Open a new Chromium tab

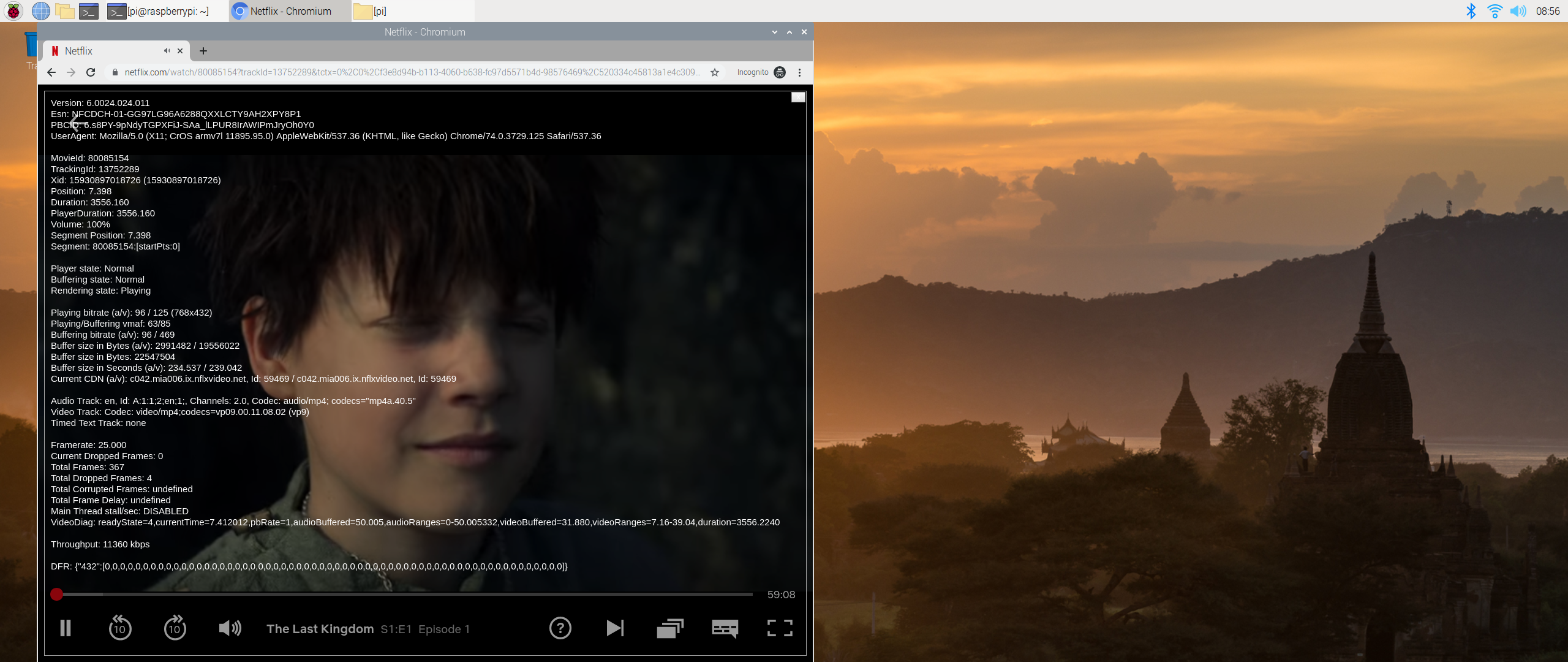pos(203,51)
